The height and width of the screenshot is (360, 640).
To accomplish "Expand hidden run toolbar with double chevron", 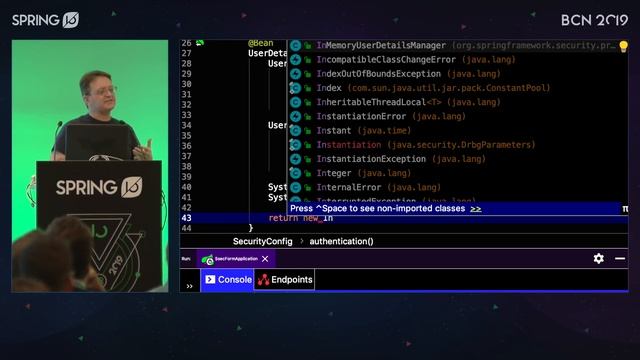I will pyautogui.click(x=189, y=286).
